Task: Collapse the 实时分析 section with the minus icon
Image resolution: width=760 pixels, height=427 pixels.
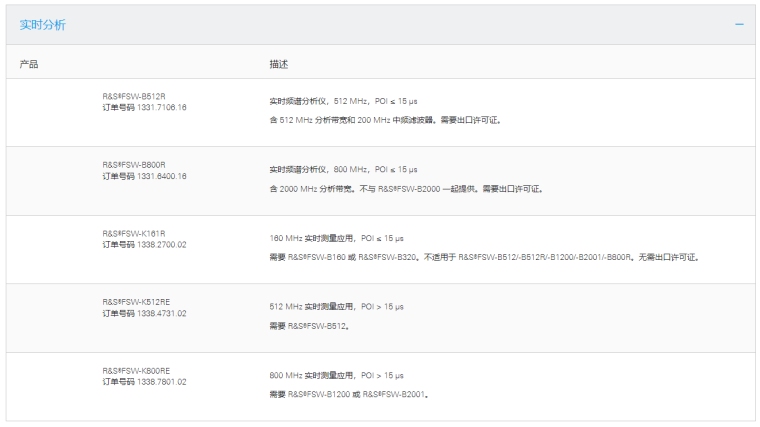Action: pyautogui.click(x=739, y=24)
